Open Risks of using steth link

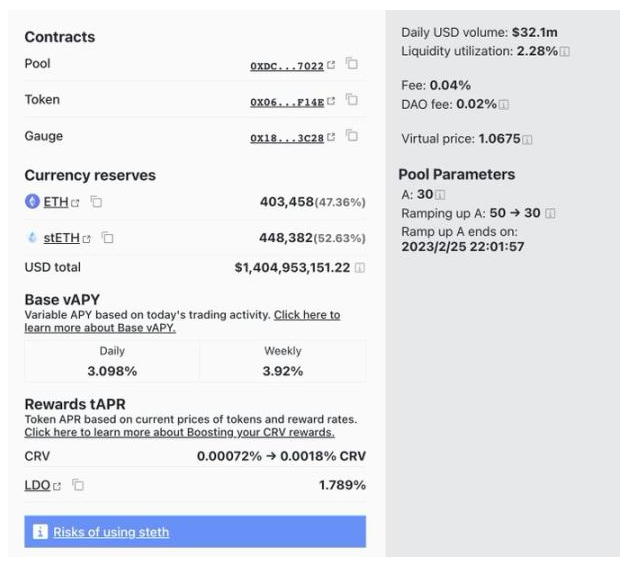click(111, 532)
